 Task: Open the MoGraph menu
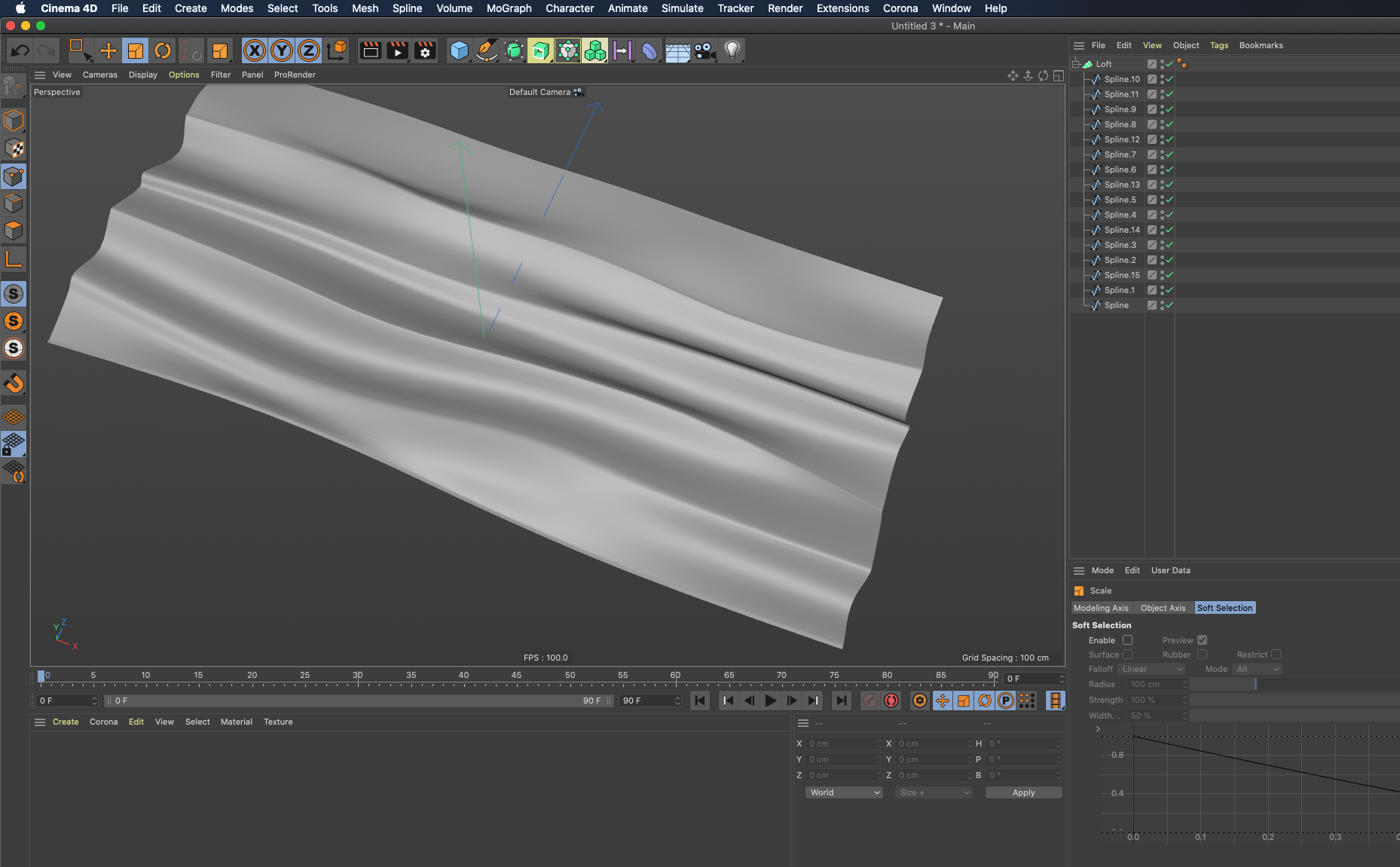(509, 8)
